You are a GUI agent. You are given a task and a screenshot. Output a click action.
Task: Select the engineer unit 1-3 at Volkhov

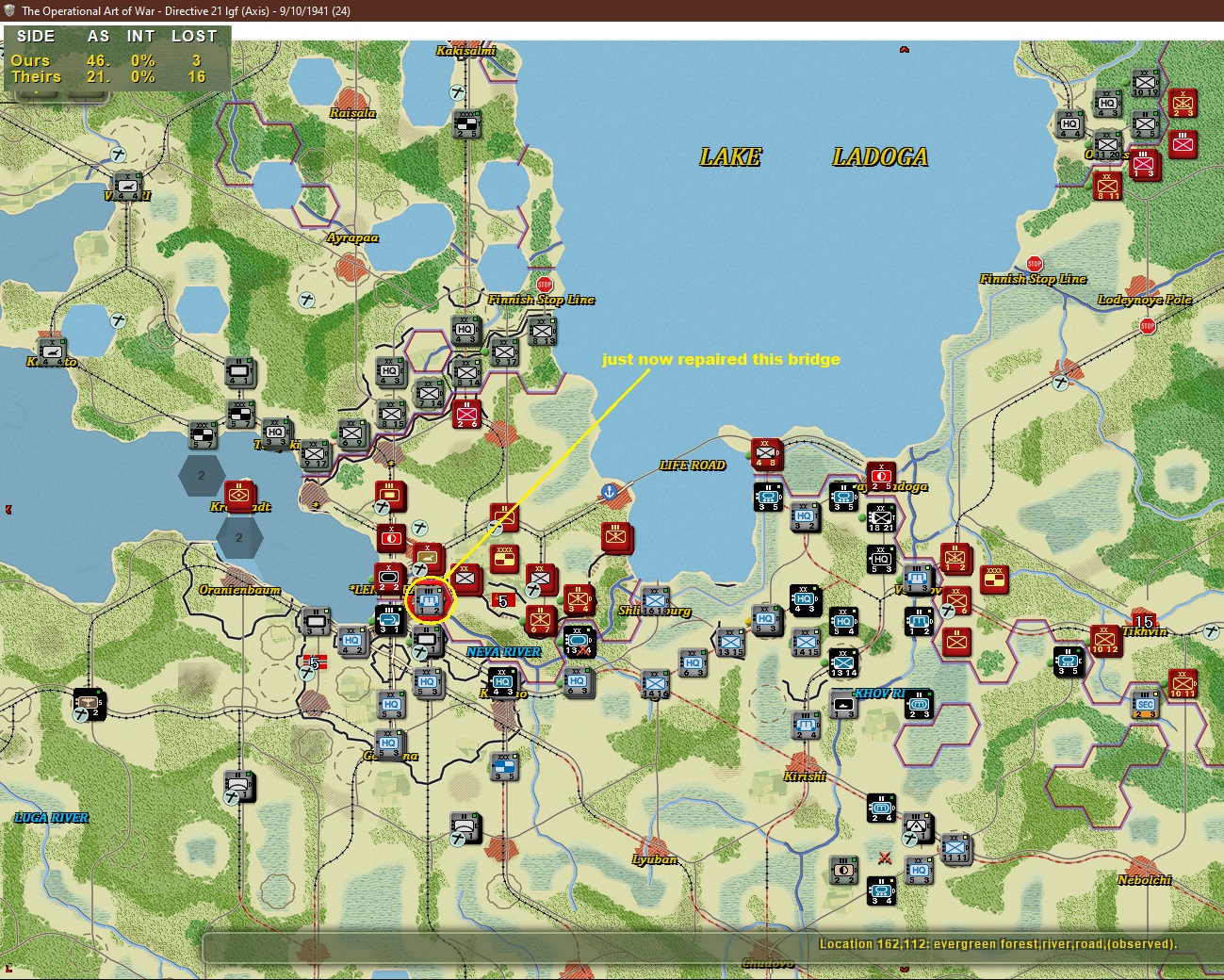click(918, 580)
